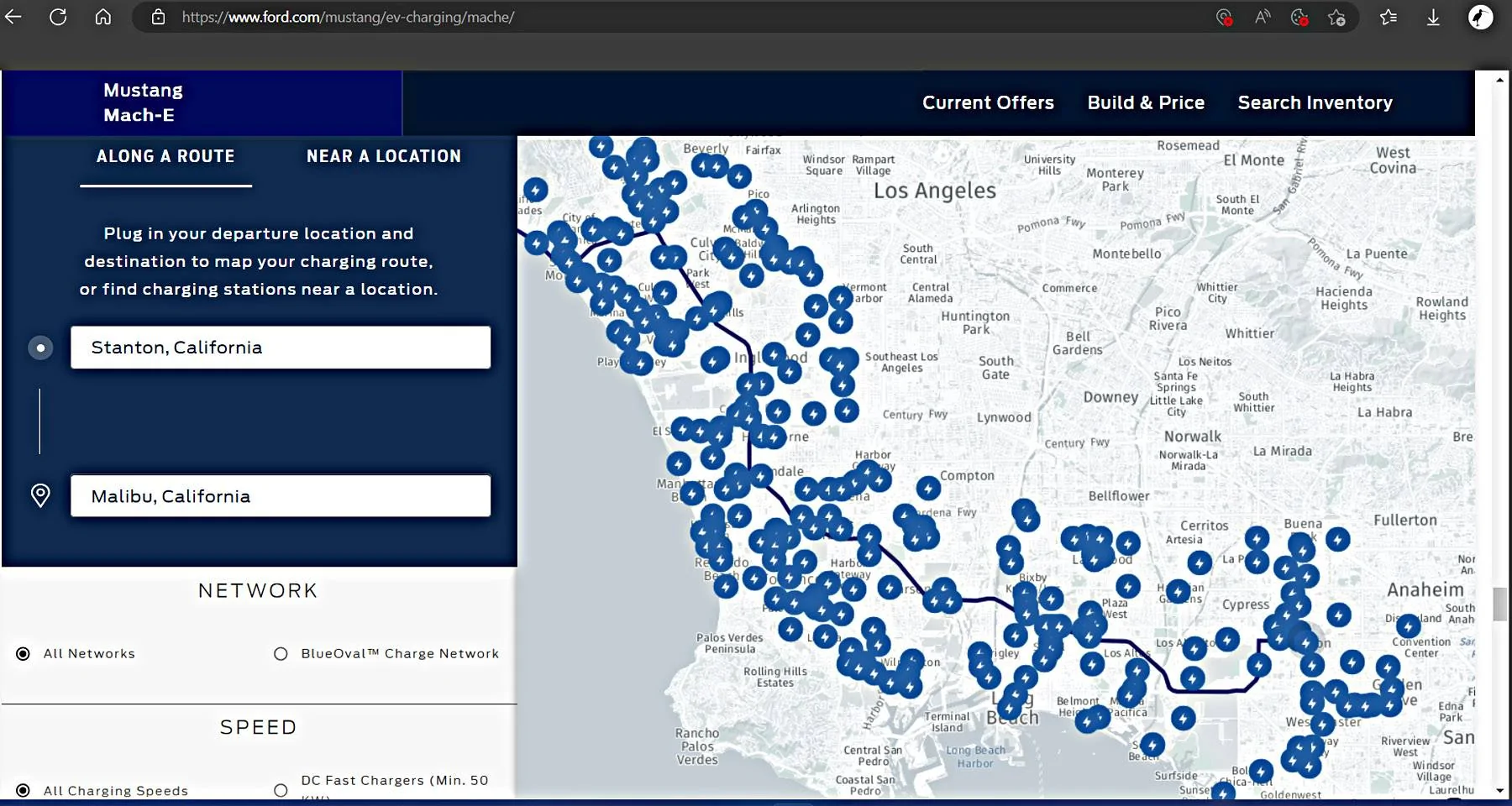Click the Fullerton map label

click(x=1405, y=521)
